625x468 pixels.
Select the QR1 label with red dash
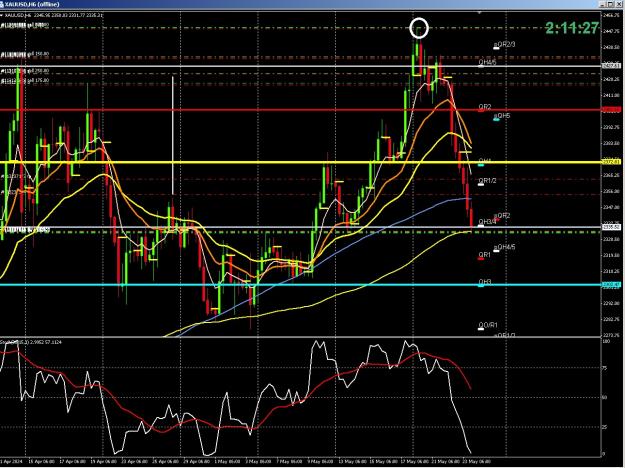[x=484, y=255]
